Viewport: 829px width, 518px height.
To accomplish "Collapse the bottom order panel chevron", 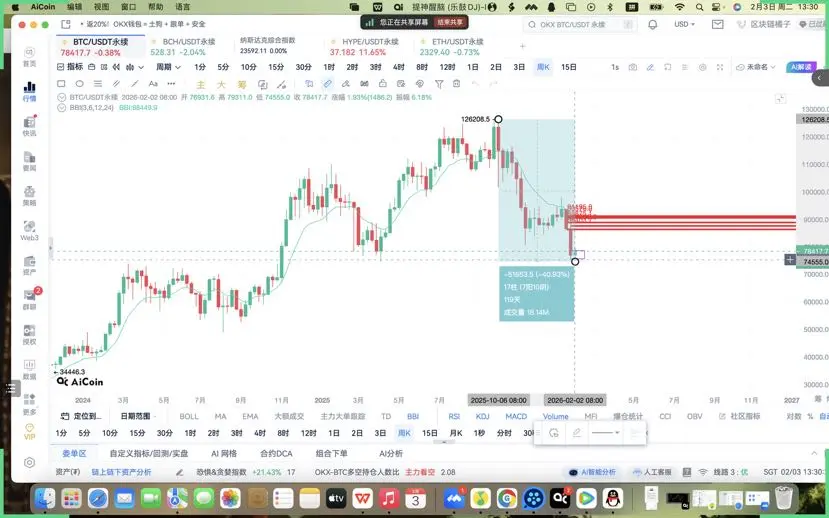I will pyautogui.click(x=814, y=453).
